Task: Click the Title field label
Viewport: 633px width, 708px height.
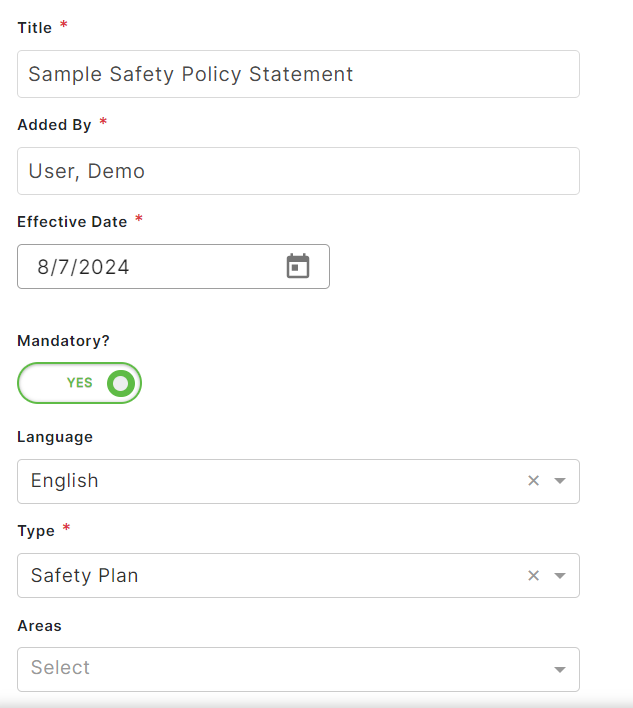Action: click(35, 28)
